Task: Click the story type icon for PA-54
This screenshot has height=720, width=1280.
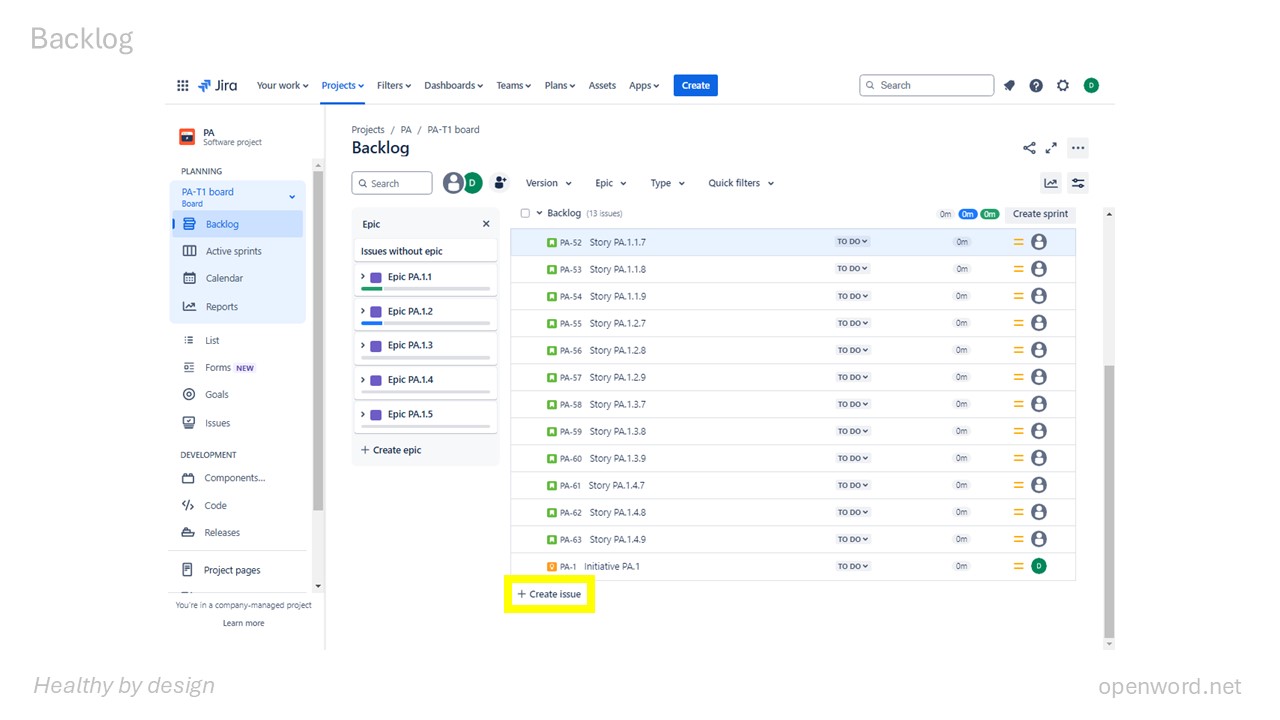Action: [551, 297]
